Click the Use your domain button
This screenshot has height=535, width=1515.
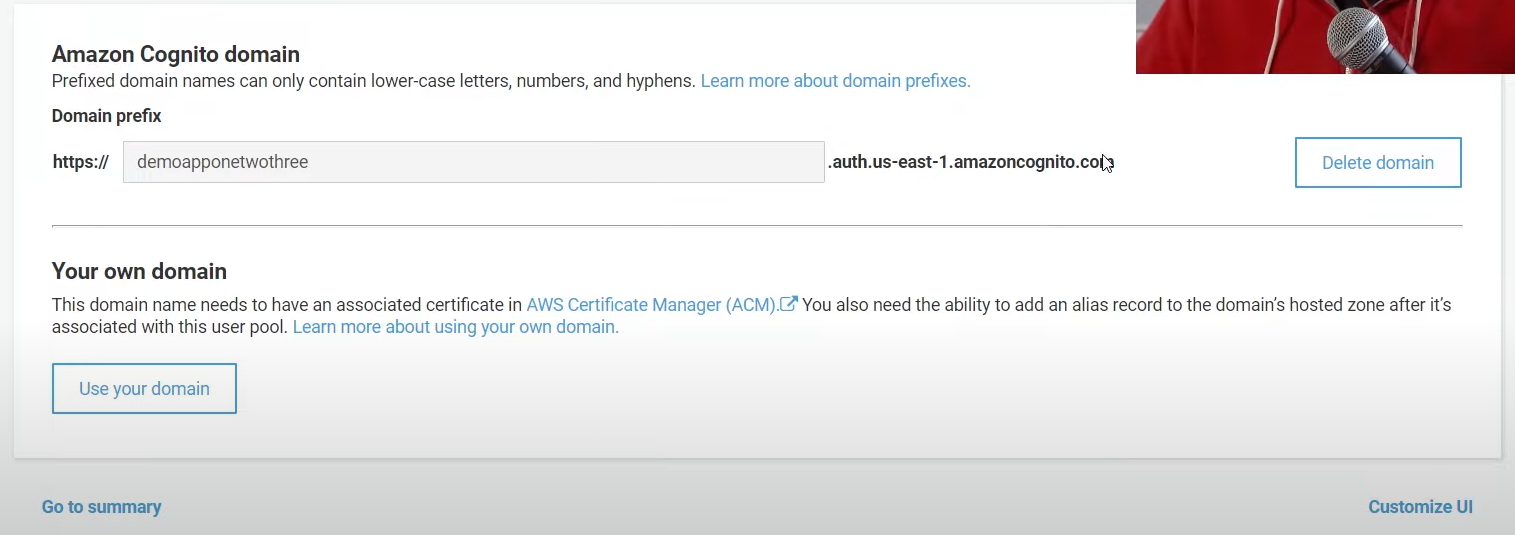(144, 389)
